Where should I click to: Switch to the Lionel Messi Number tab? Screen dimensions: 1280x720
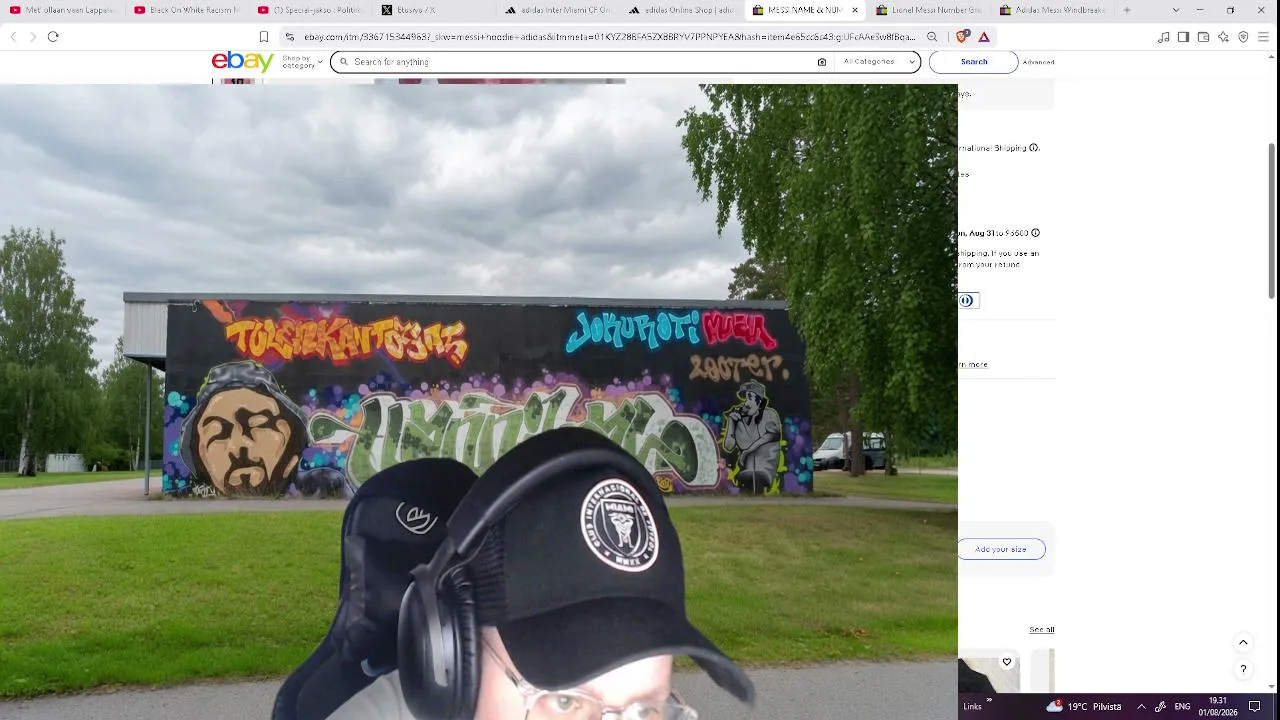[932, 10]
